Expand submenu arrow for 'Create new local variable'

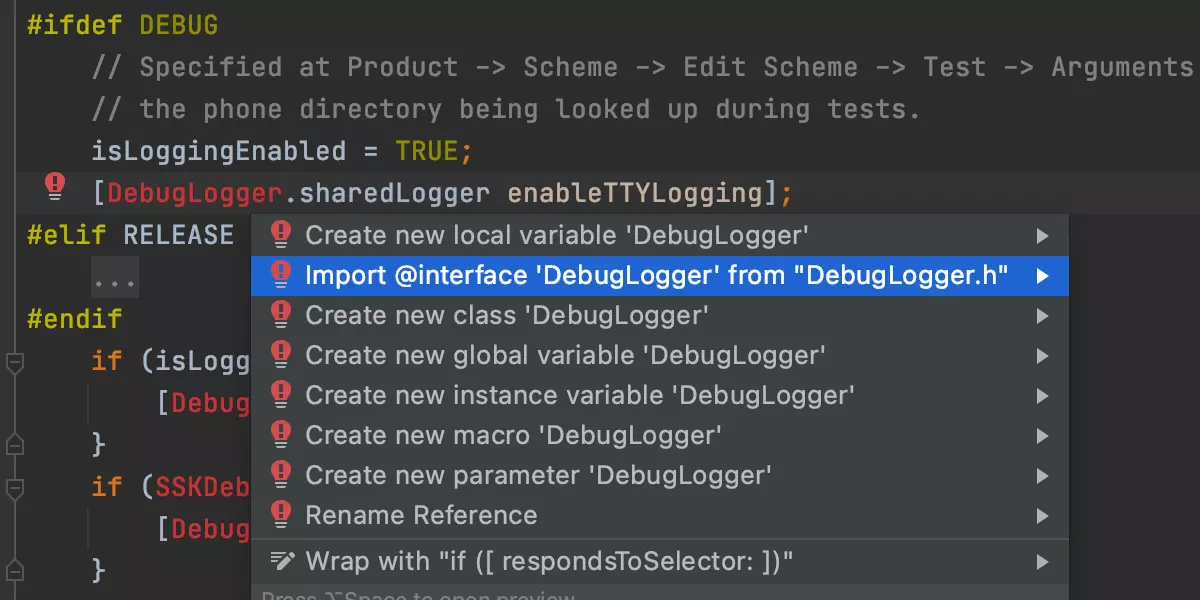point(1042,236)
